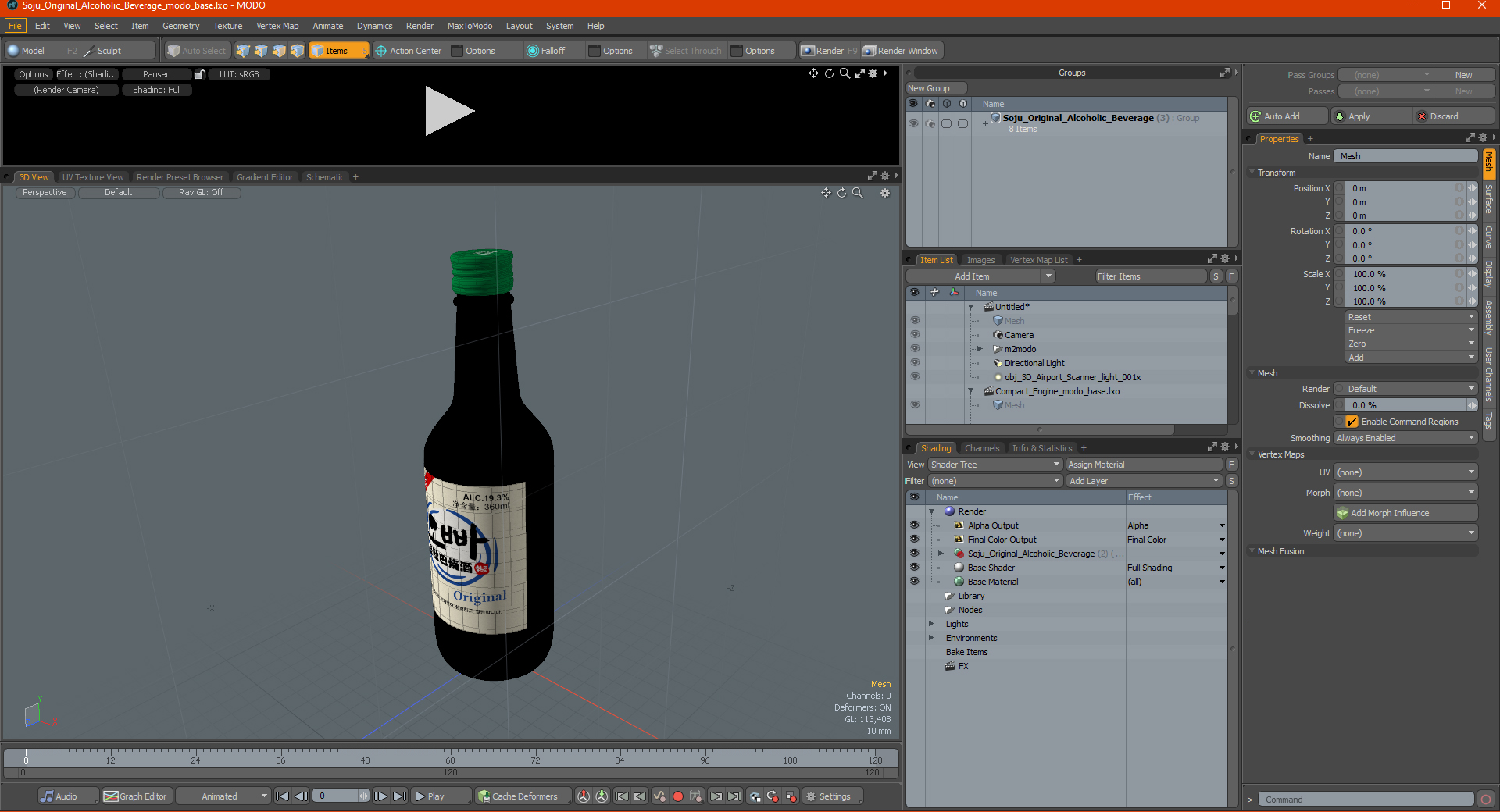Open 3D viewport settings gear

(x=885, y=193)
